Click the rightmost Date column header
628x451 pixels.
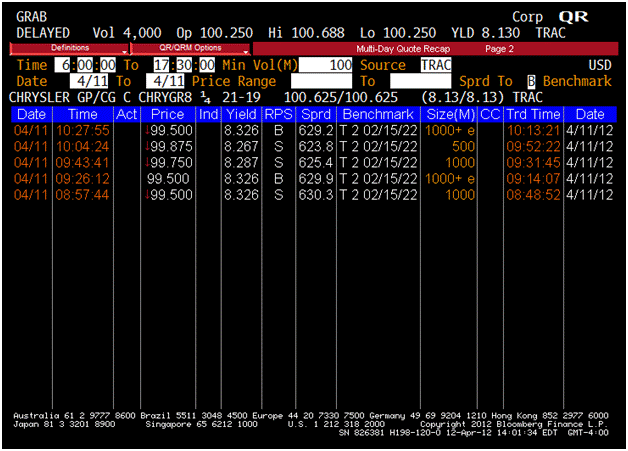click(x=590, y=115)
